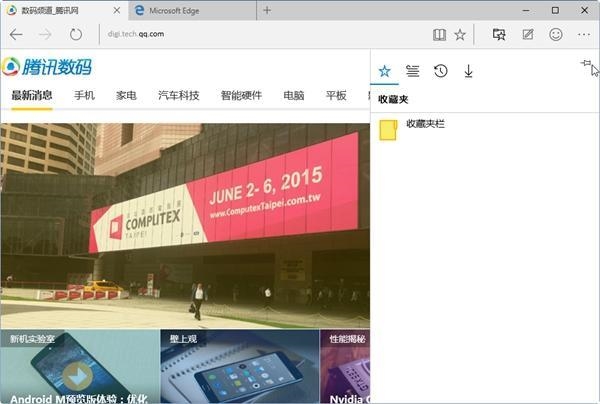Open the 手机 category
Screen dimensions: 600x404
coord(84,95)
